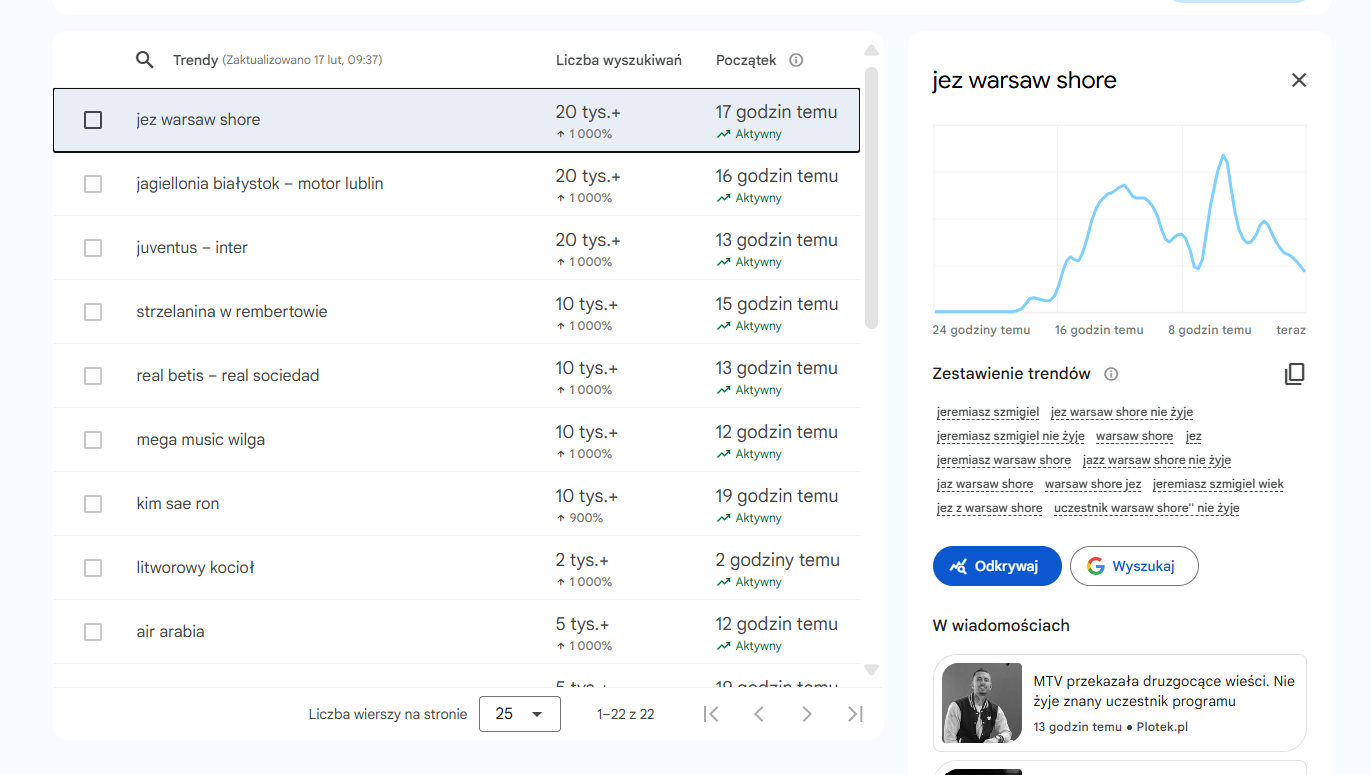
Task: Select the strzelanina w rembertowie trend name
Action: pos(232,312)
